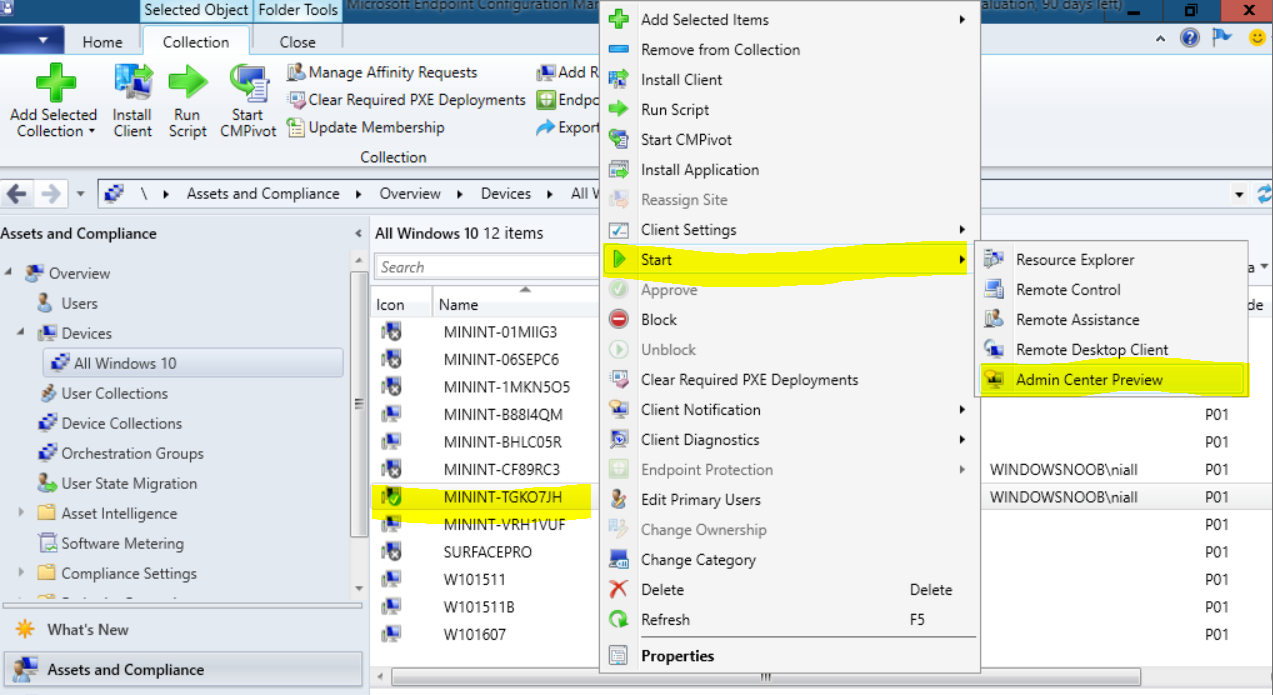Image resolution: width=1273 pixels, height=695 pixels.
Task: Collapse the ribbon with the up chevron
Action: coord(1160,39)
